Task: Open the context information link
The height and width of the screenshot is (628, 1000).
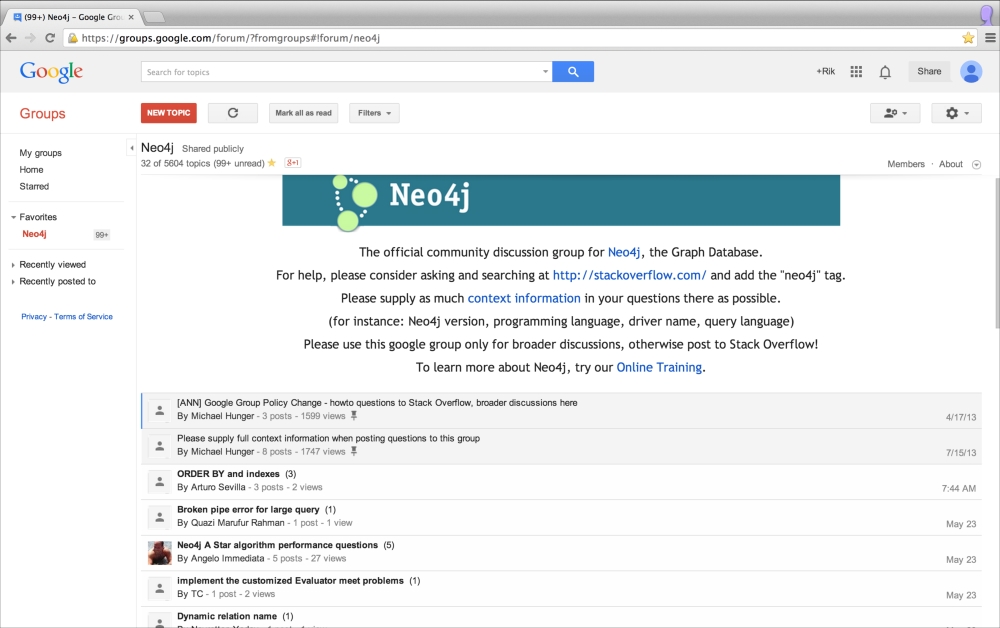Action: [x=524, y=298]
